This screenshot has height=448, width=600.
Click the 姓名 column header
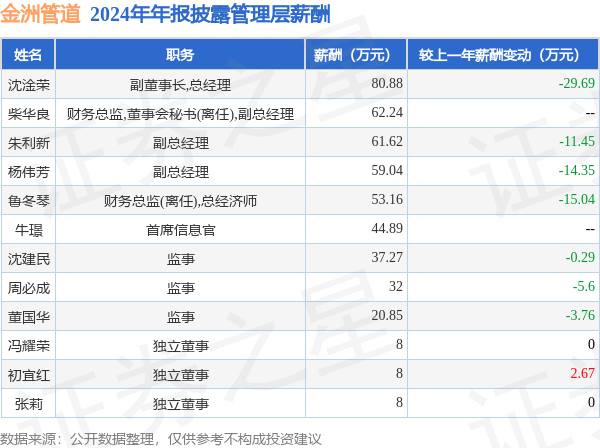coord(28,55)
